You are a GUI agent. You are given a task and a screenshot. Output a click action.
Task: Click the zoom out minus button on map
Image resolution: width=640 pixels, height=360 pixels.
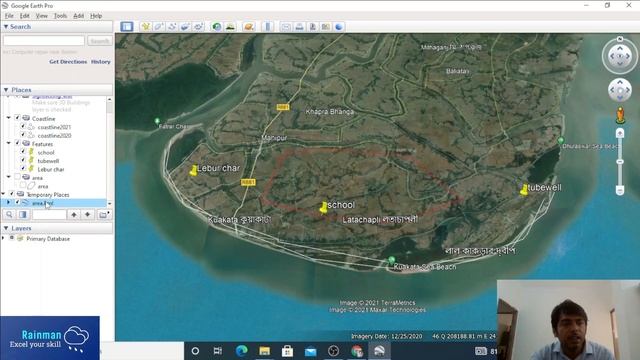pyautogui.click(x=620, y=191)
